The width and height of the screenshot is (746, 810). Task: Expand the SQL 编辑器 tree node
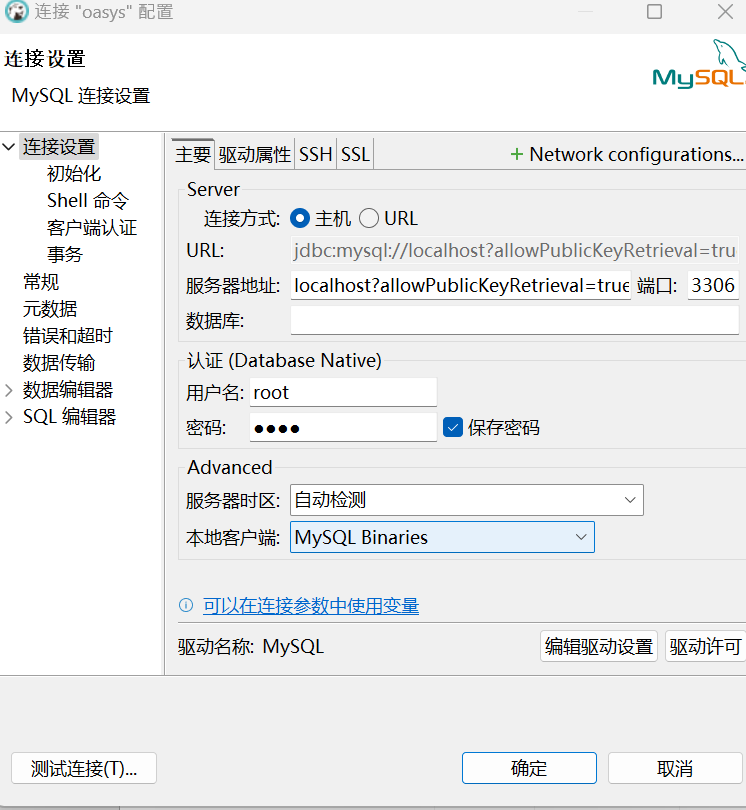tap(10, 417)
